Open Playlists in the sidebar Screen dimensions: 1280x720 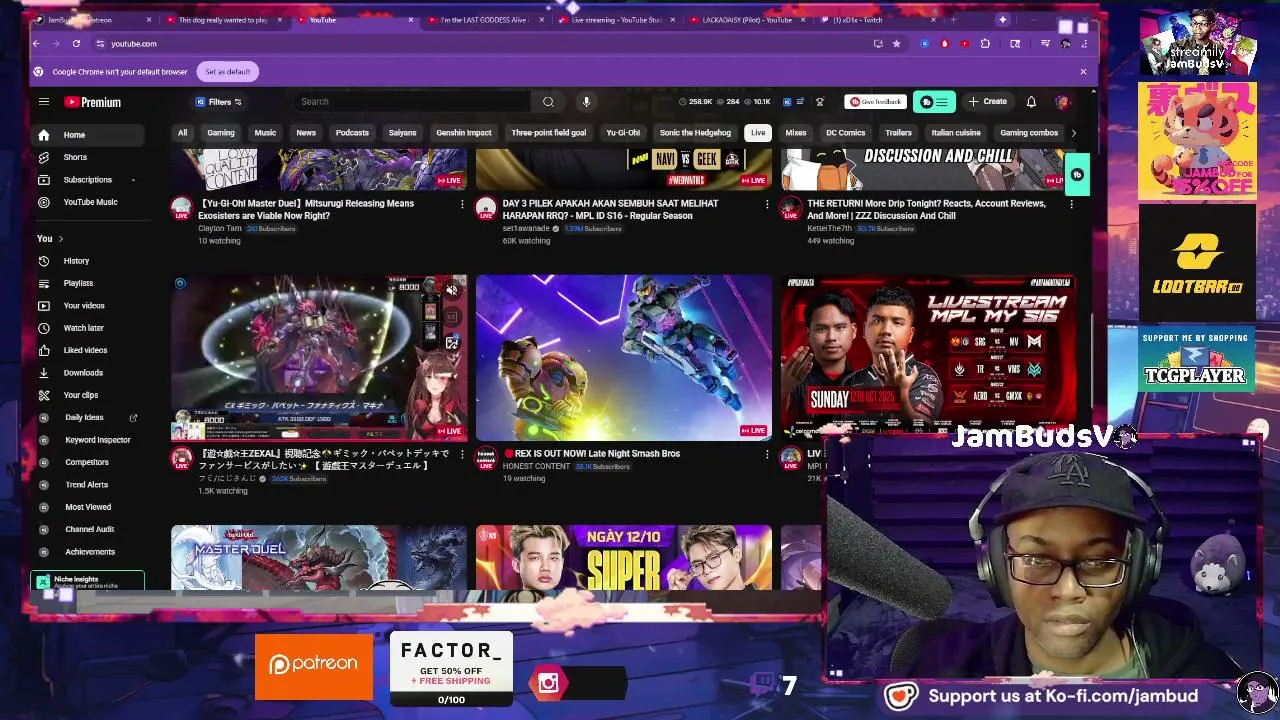pyautogui.click(x=78, y=283)
